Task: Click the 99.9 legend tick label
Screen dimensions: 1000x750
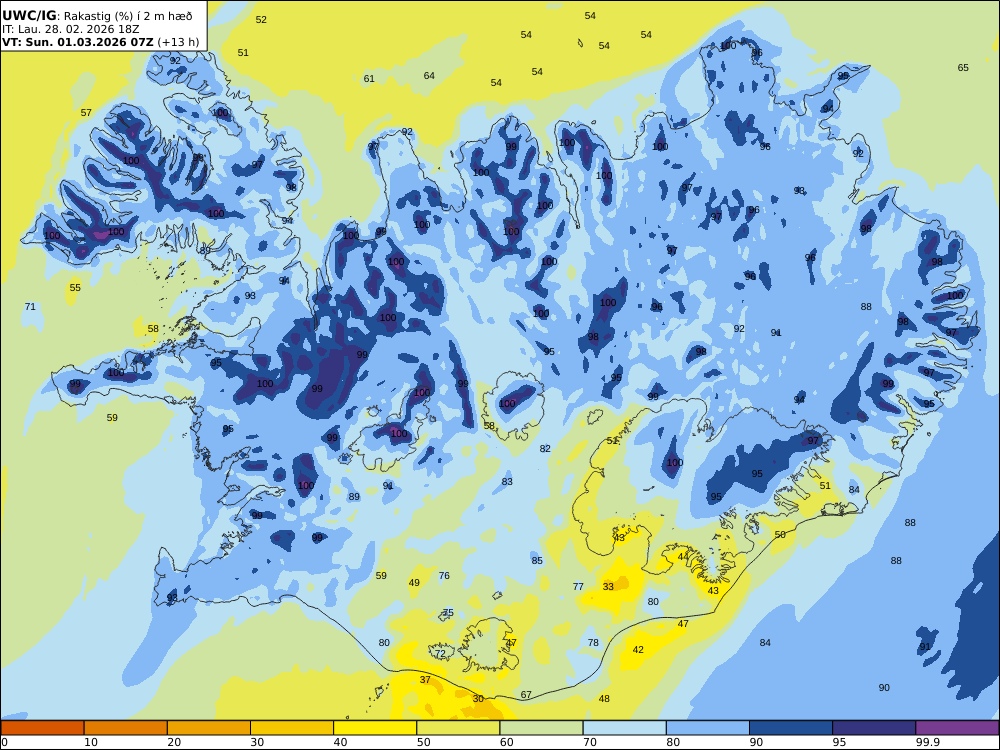Action: (x=927, y=742)
